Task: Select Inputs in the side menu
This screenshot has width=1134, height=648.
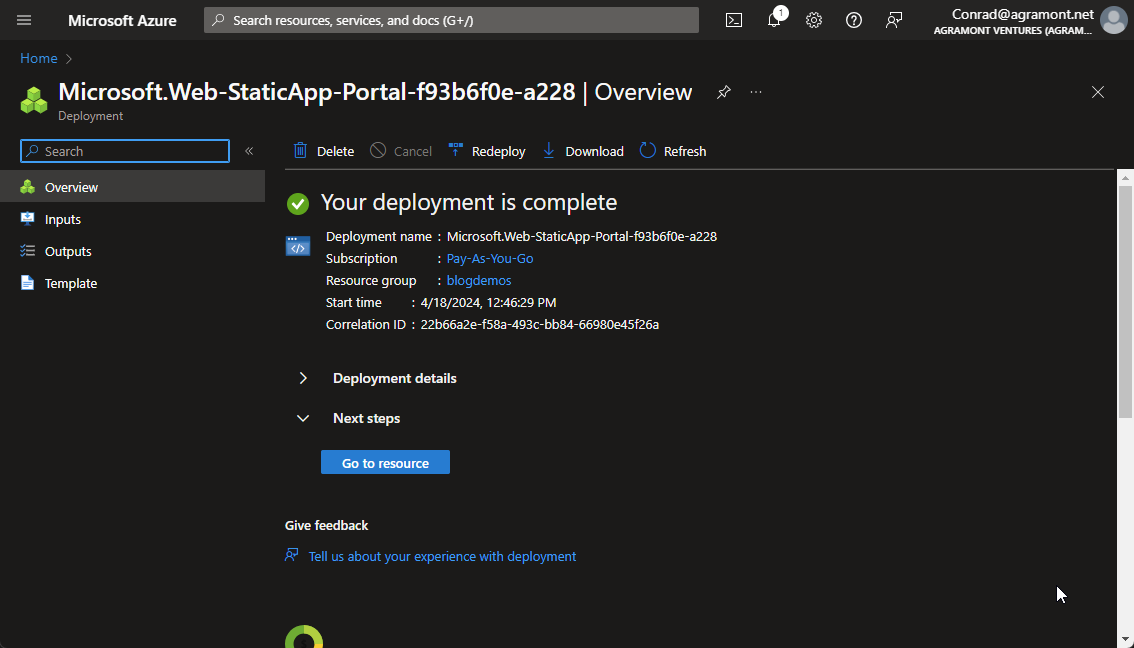Action: 132,219
